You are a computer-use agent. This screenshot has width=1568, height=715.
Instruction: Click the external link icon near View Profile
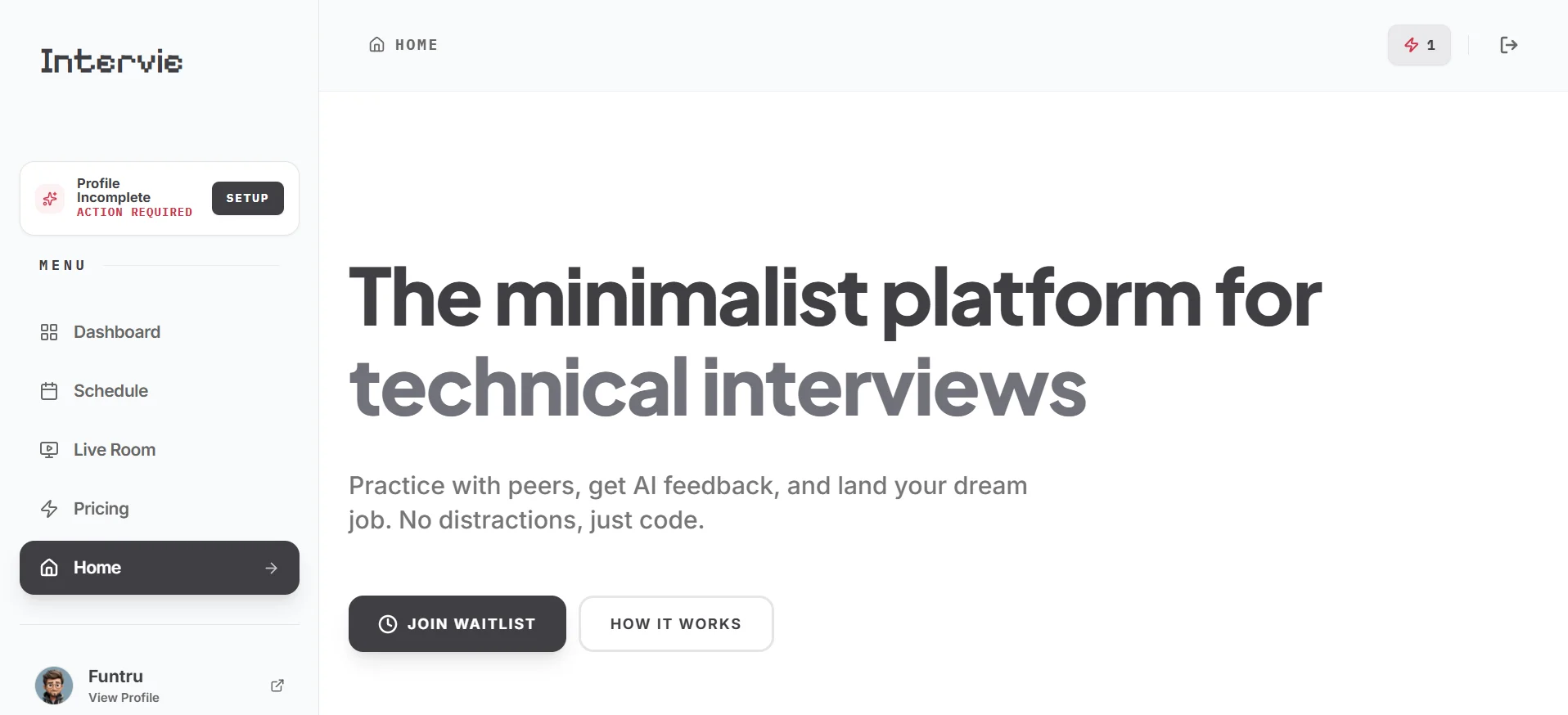point(277,686)
